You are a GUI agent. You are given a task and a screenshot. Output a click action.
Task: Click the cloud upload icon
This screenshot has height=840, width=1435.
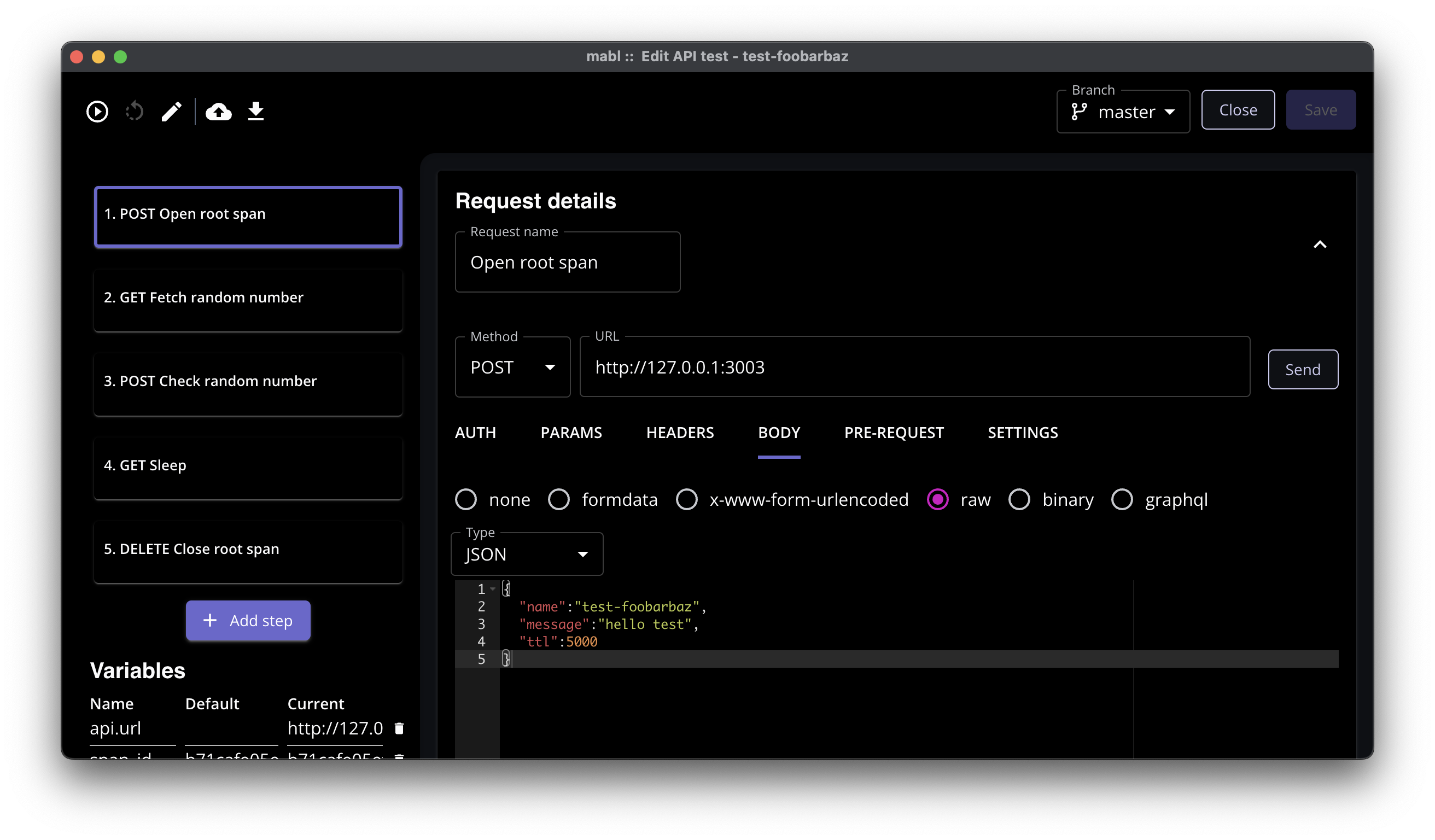[x=219, y=111]
